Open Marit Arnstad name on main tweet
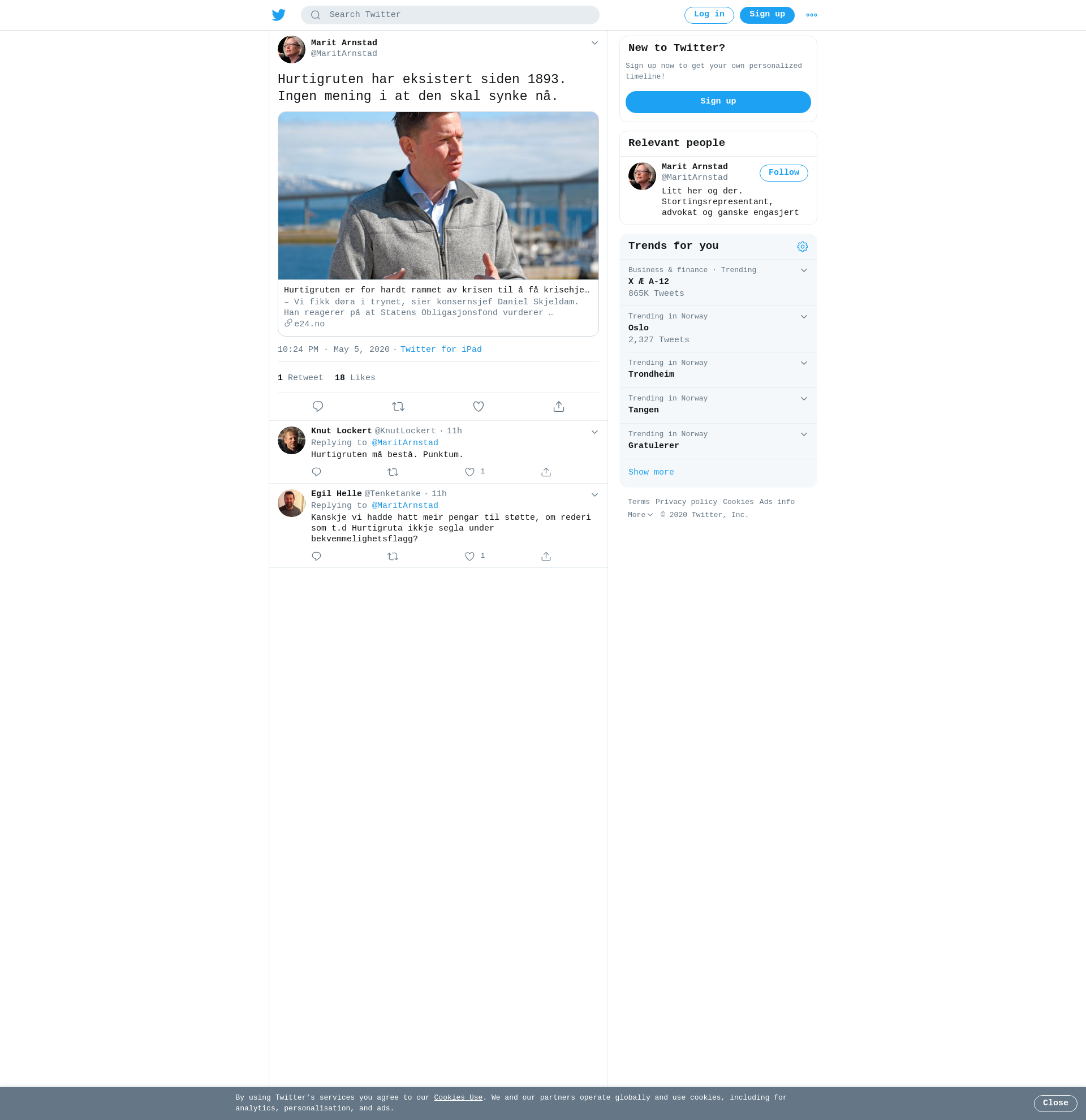The height and width of the screenshot is (1120, 1086). pyautogui.click(x=344, y=44)
